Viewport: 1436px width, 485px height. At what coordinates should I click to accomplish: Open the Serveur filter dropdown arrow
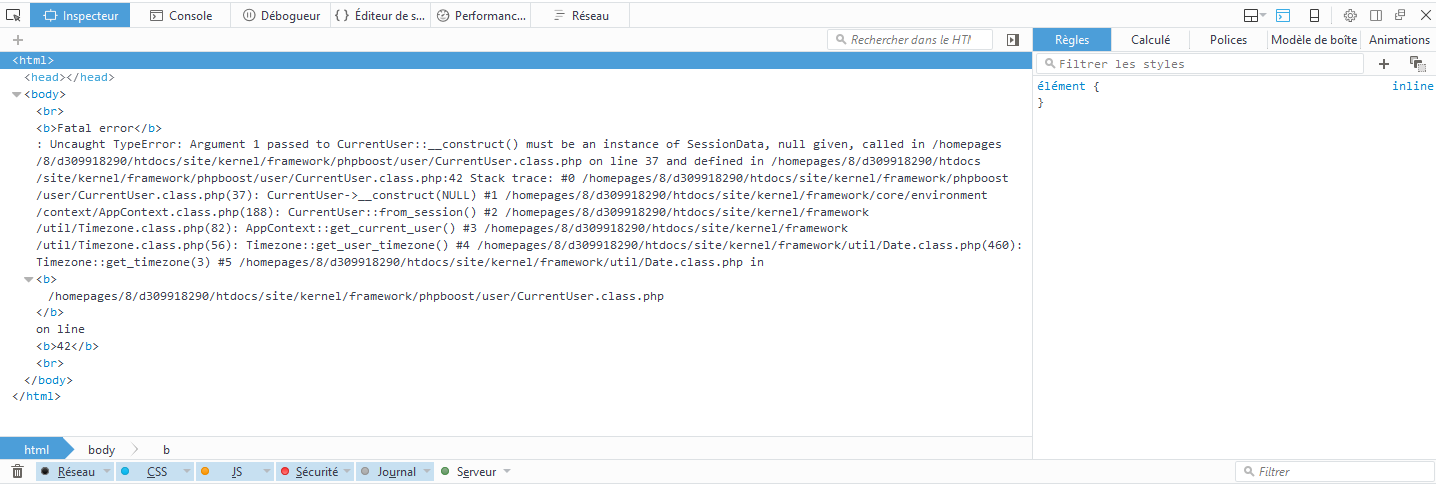pos(507,471)
